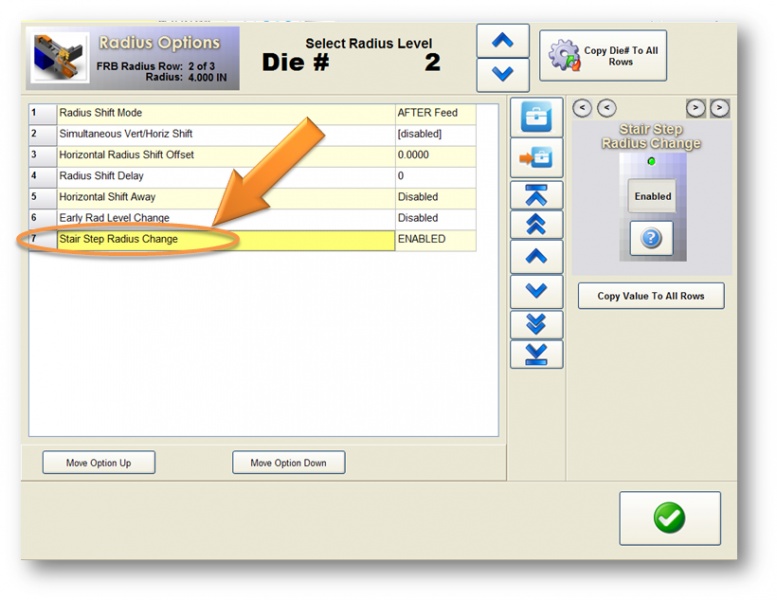Jump to the top row with bar-chevron button

click(537, 195)
